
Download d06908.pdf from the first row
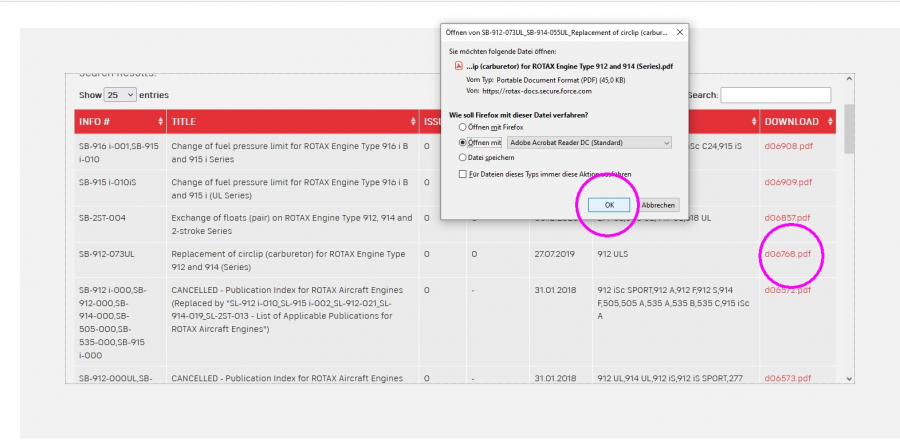(x=788, y=146)
